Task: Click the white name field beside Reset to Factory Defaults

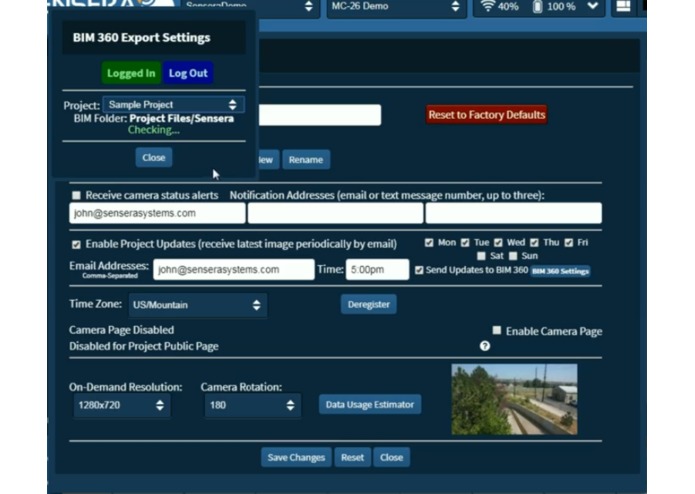Action: (320, 115)
